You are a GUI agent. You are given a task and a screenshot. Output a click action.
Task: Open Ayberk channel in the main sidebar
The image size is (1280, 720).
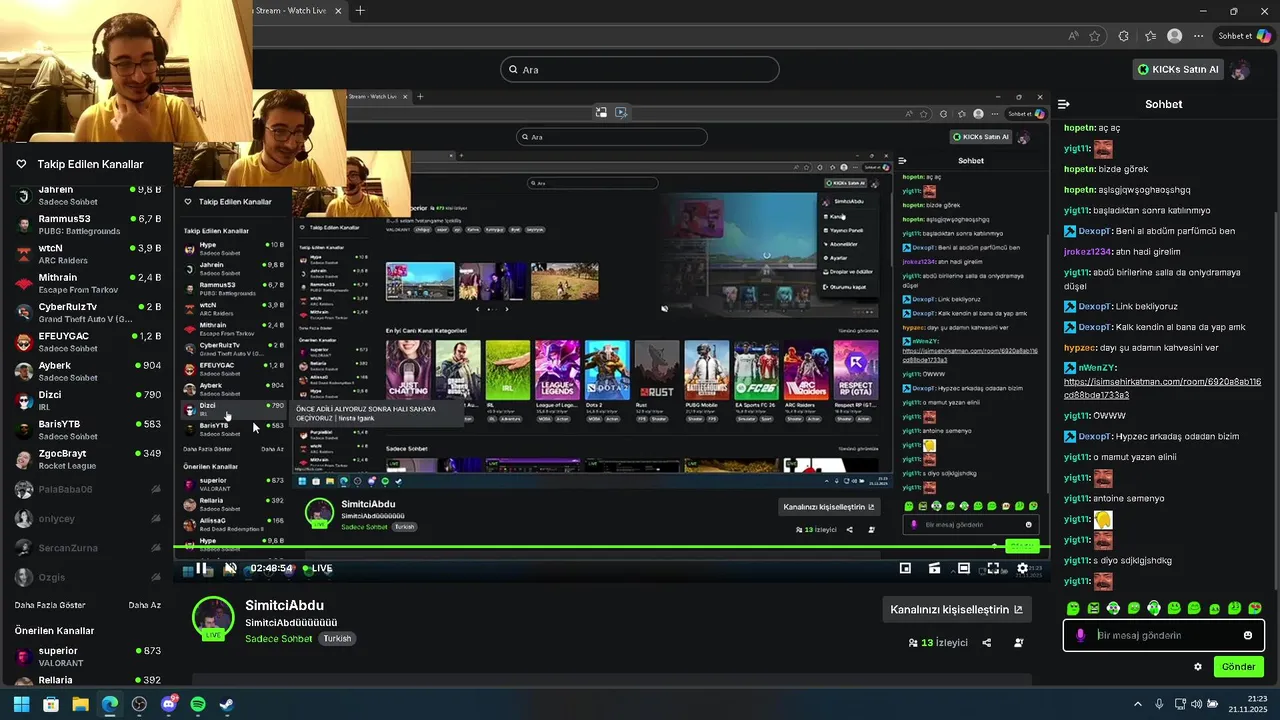[x=88, y=371]
